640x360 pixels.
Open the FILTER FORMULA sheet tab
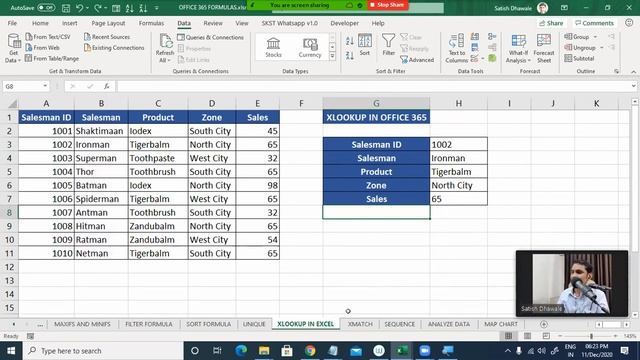coord(149,324)
